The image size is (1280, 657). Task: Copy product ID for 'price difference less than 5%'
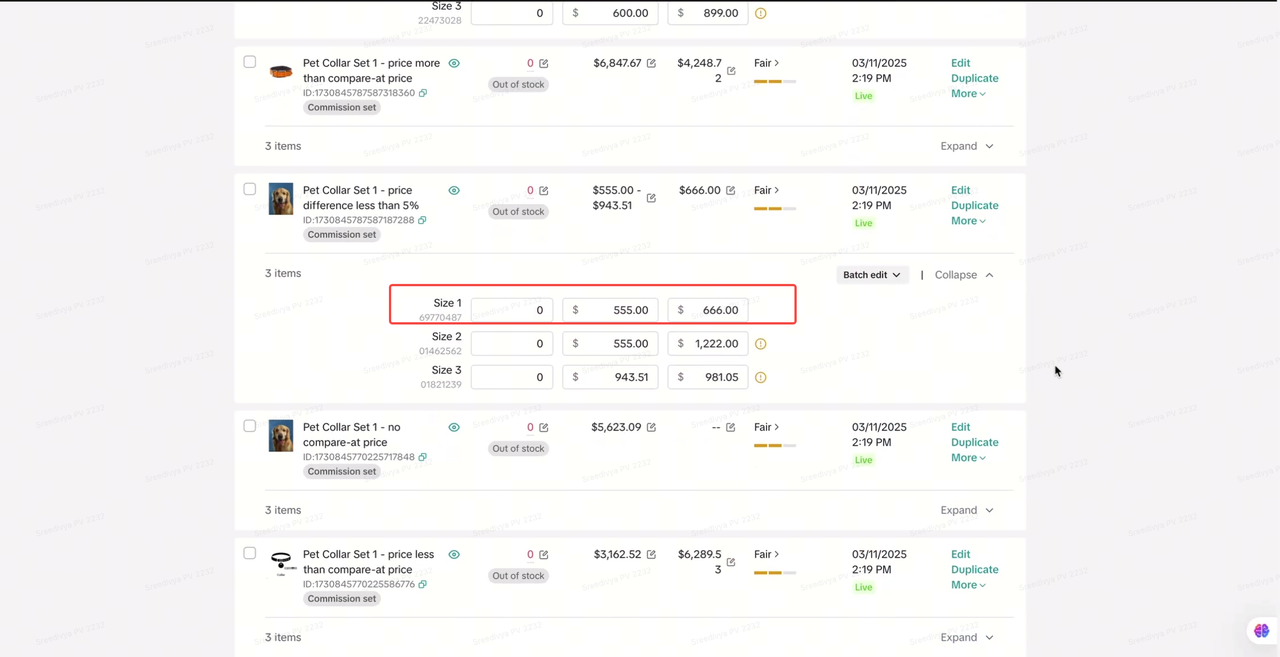pos(422,220)
